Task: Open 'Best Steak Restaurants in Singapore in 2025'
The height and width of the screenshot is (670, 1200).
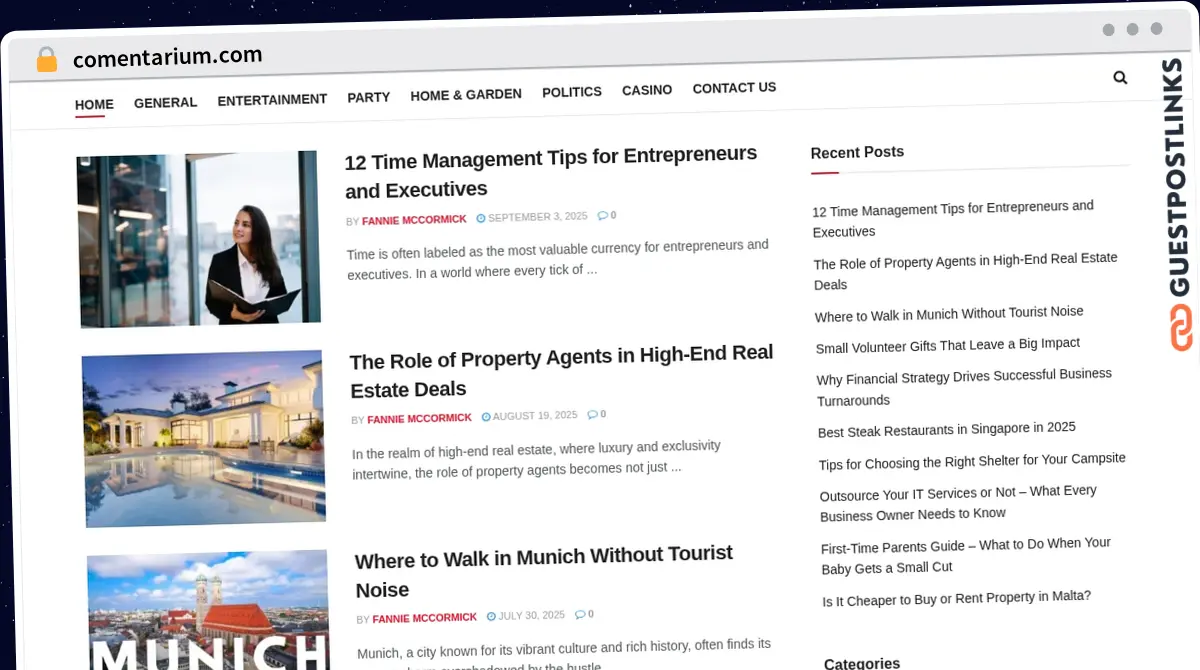Action: [x=947, y=430]
